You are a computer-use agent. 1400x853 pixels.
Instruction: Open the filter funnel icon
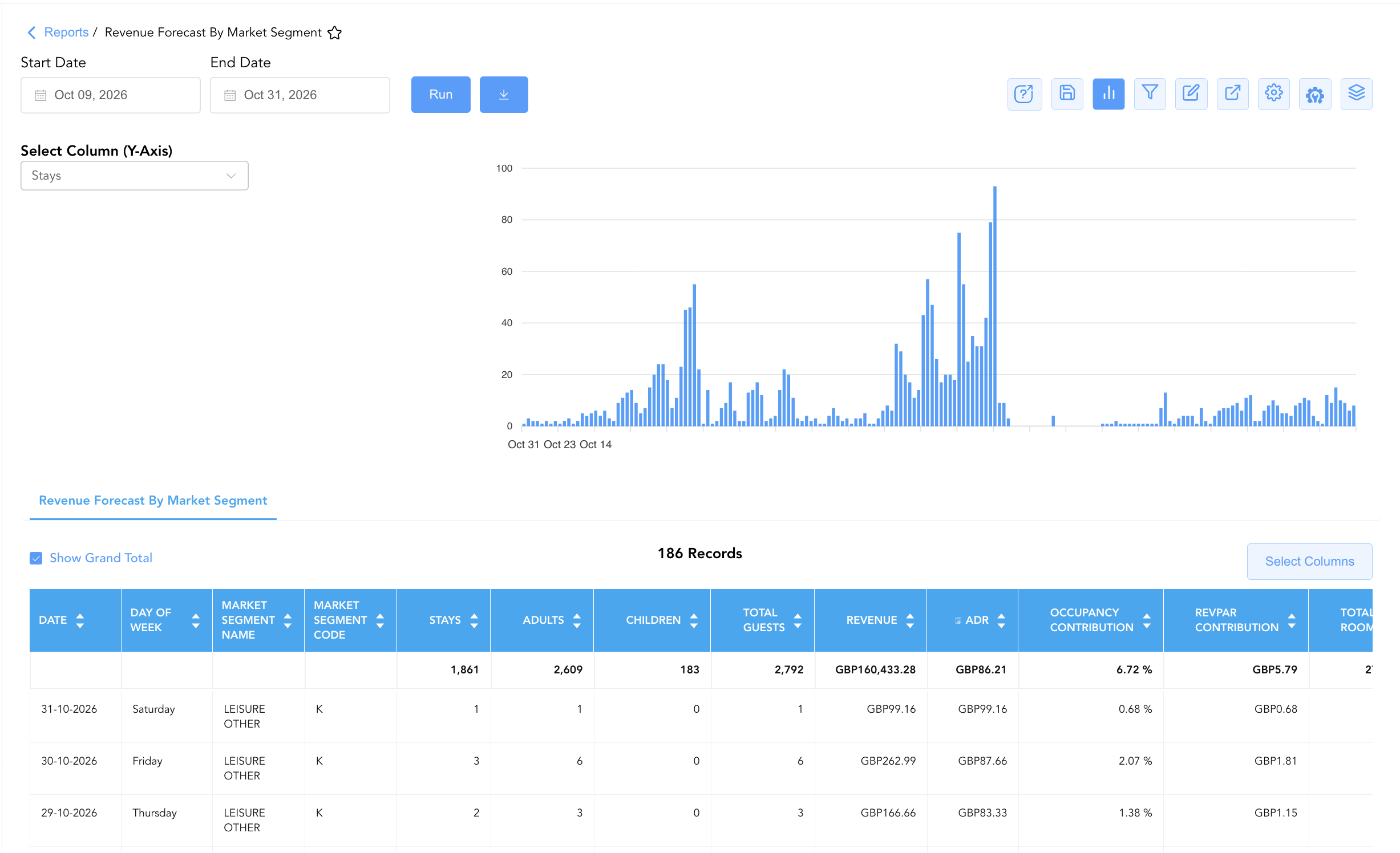tap(1150, 94)
